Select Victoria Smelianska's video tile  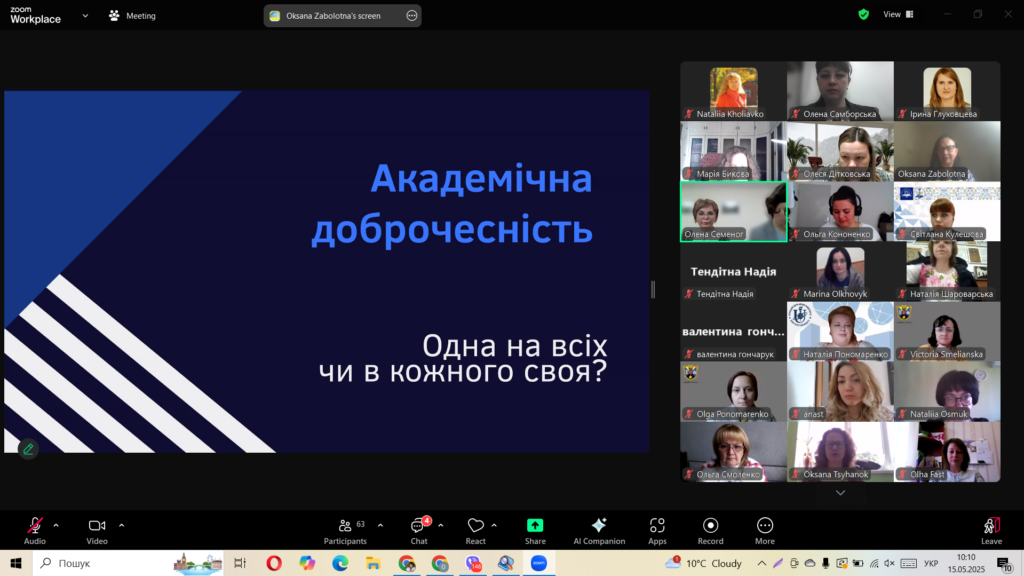click(947, 332)
